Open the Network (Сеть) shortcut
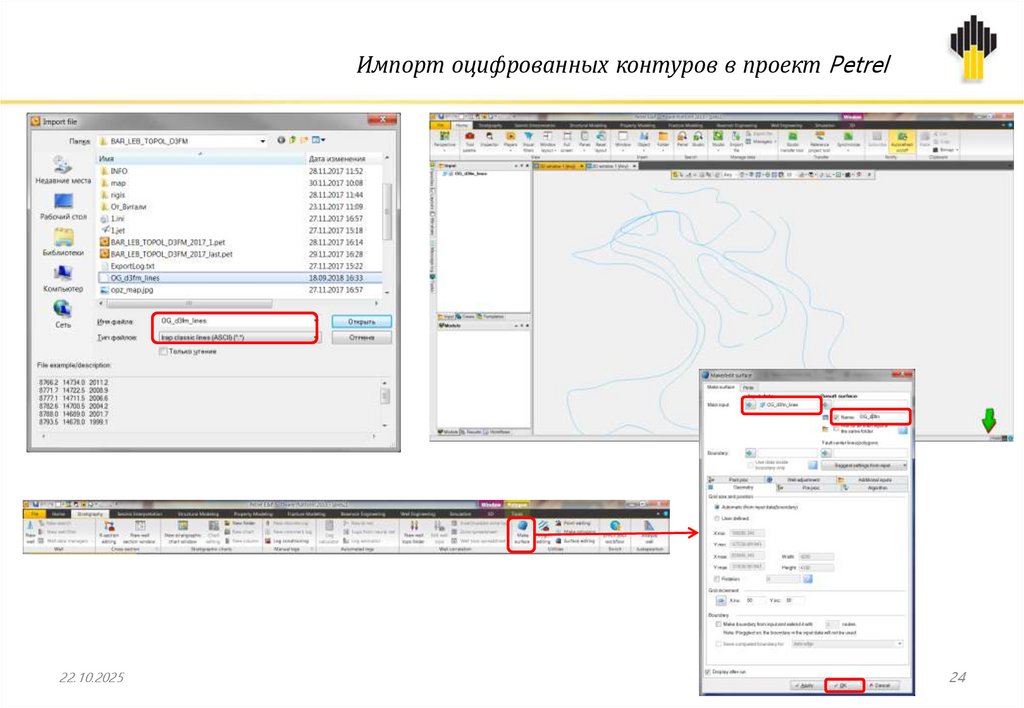Screen dimensions: 1024x708 pos(63,314)
